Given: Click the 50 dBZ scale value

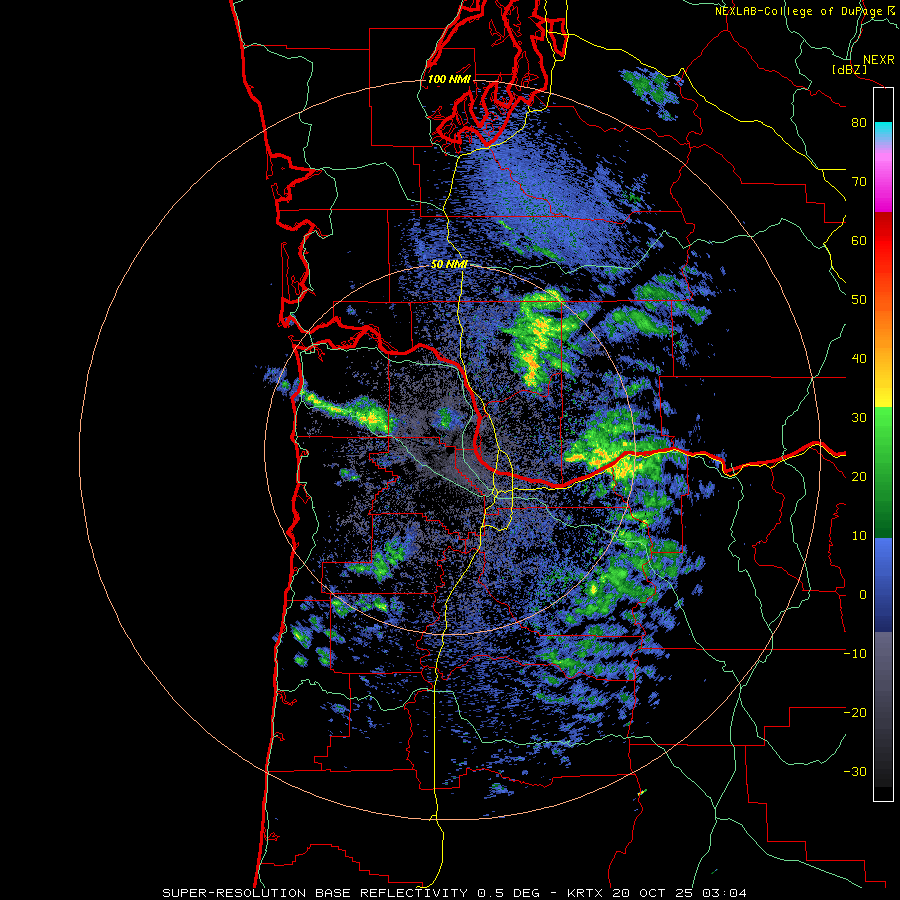Looking at the screenshot, I should click(859, 300).
